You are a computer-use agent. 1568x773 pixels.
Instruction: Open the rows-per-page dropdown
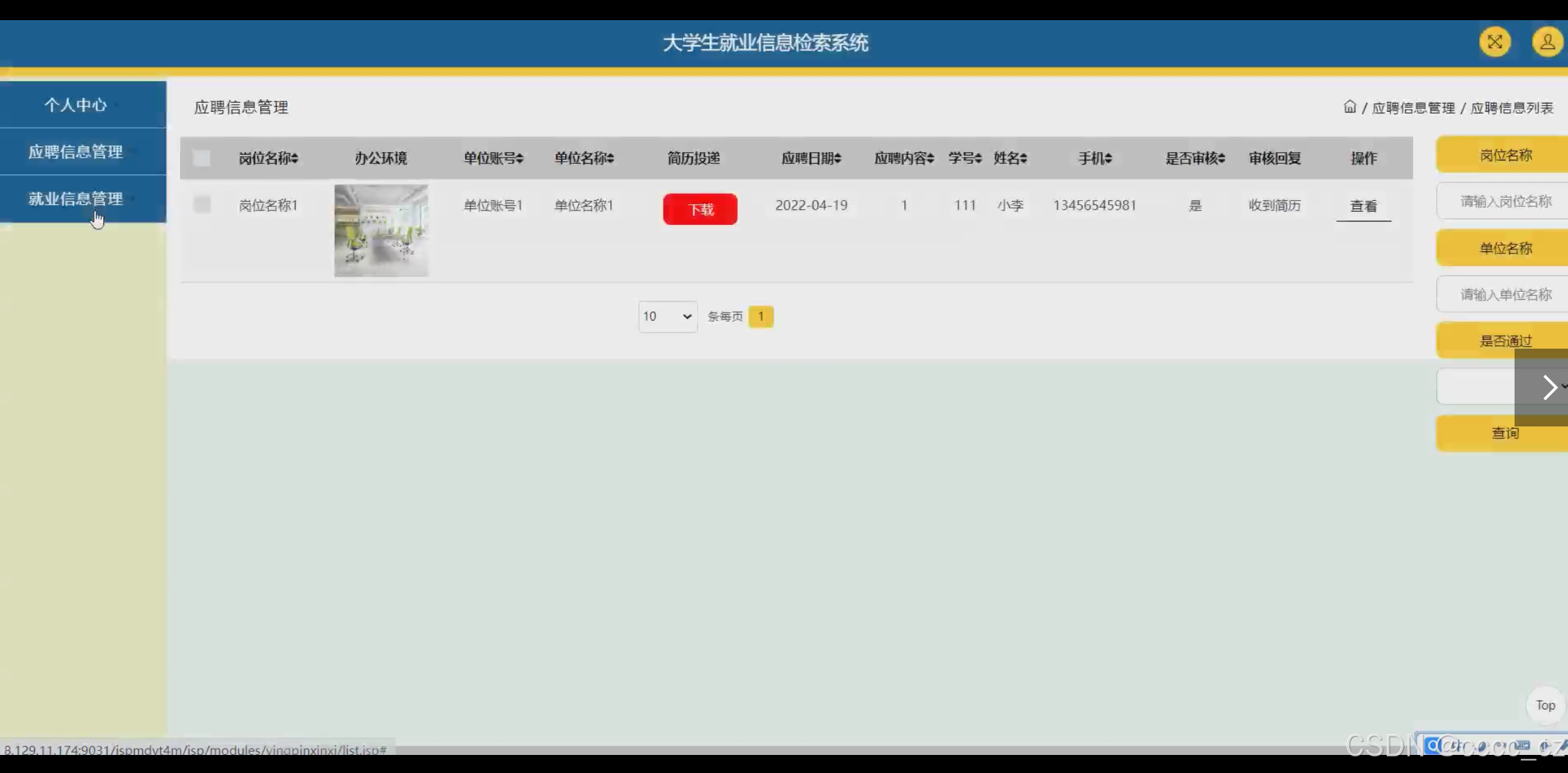[x=667, y=317]
